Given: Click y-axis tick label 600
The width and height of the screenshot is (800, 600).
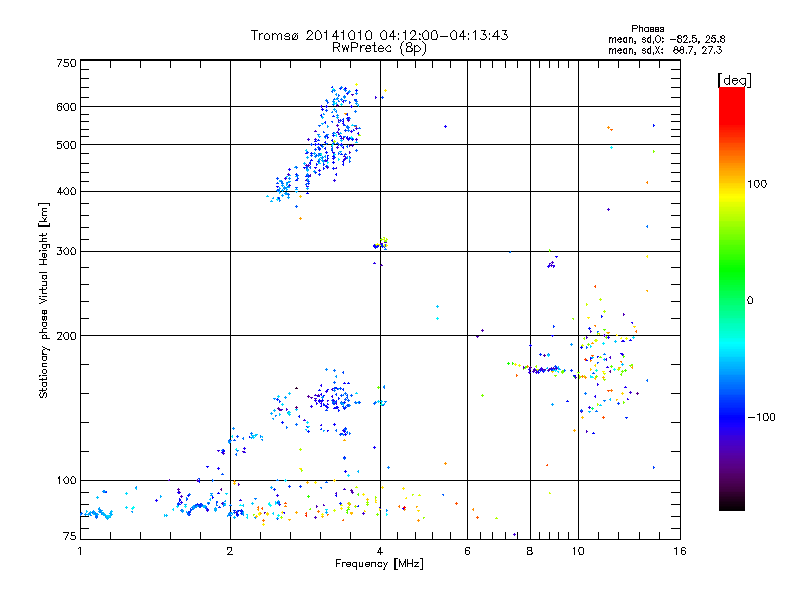Looking at the screenshot, I should 66,107.
